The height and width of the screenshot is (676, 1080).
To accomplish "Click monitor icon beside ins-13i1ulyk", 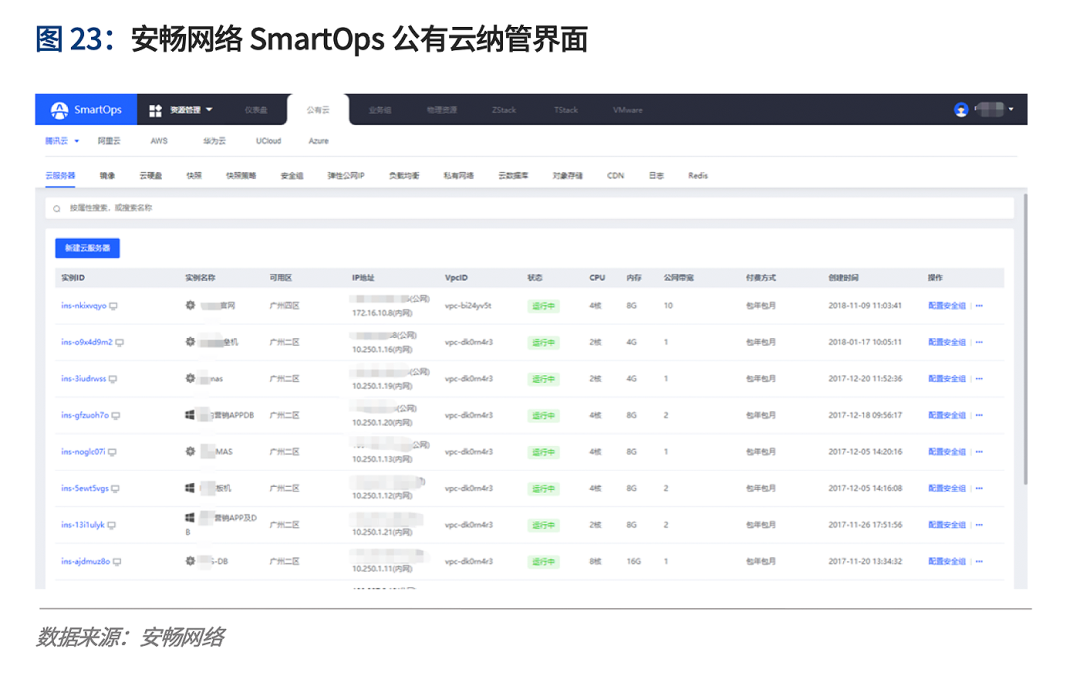I will pos(112,525).
